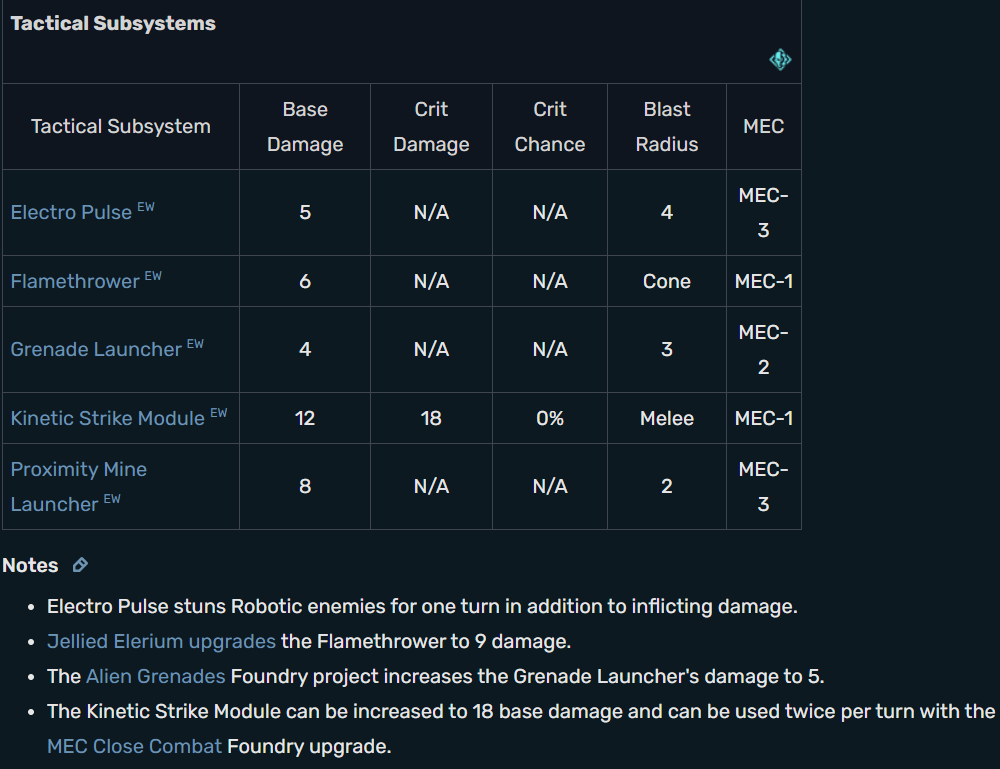Click the Flamethrower Cone blast radius cell
The height and width of the screenshot is (769, 1000).
[666, 281]
